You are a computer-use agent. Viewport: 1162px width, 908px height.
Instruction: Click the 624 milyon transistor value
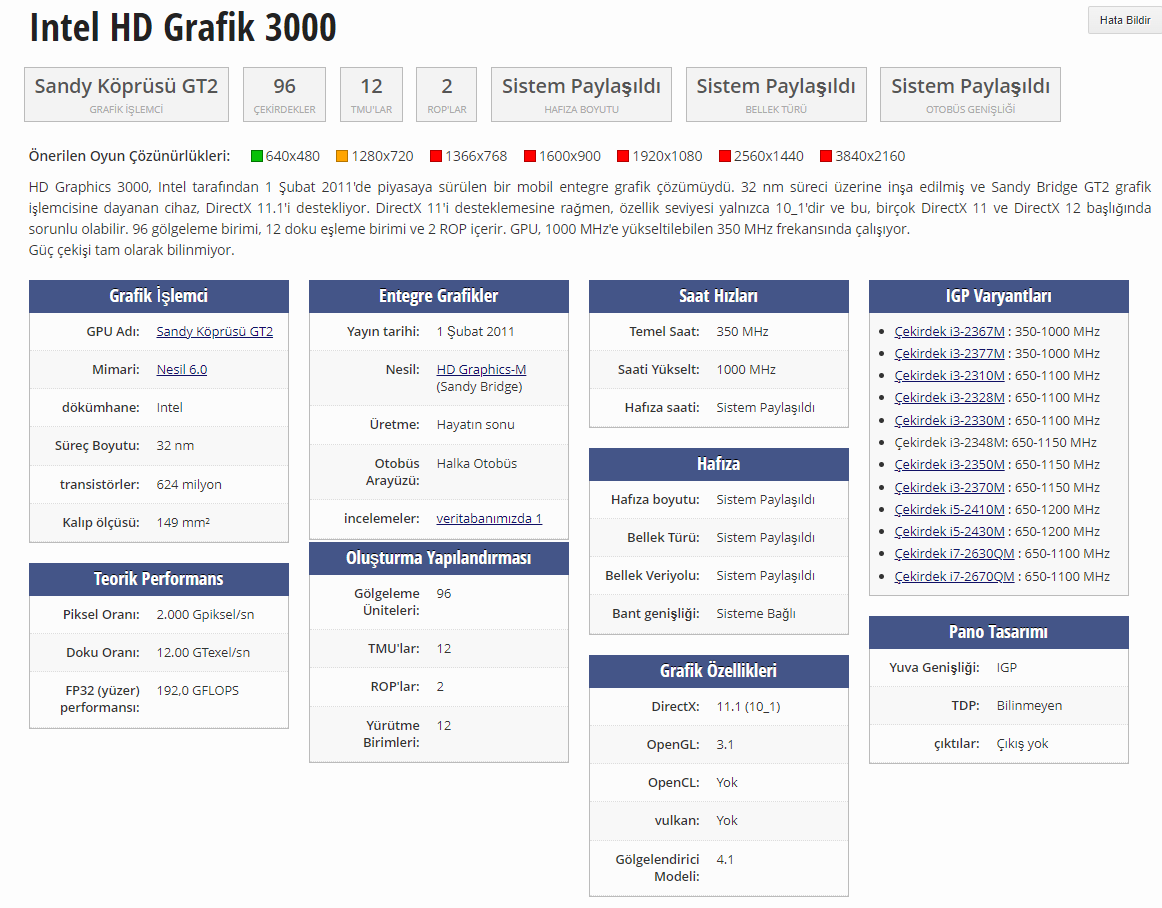click(189, 484)
